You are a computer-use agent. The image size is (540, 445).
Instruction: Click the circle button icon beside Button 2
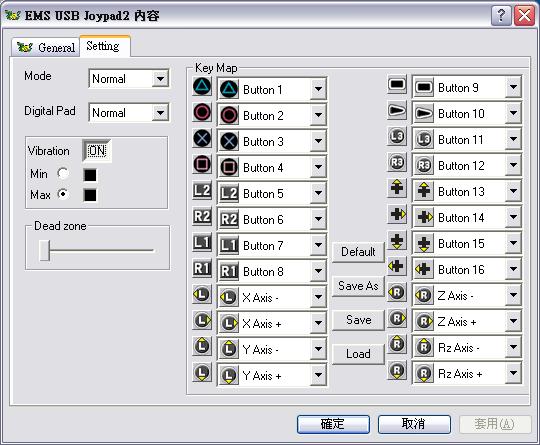coord(202,112)
